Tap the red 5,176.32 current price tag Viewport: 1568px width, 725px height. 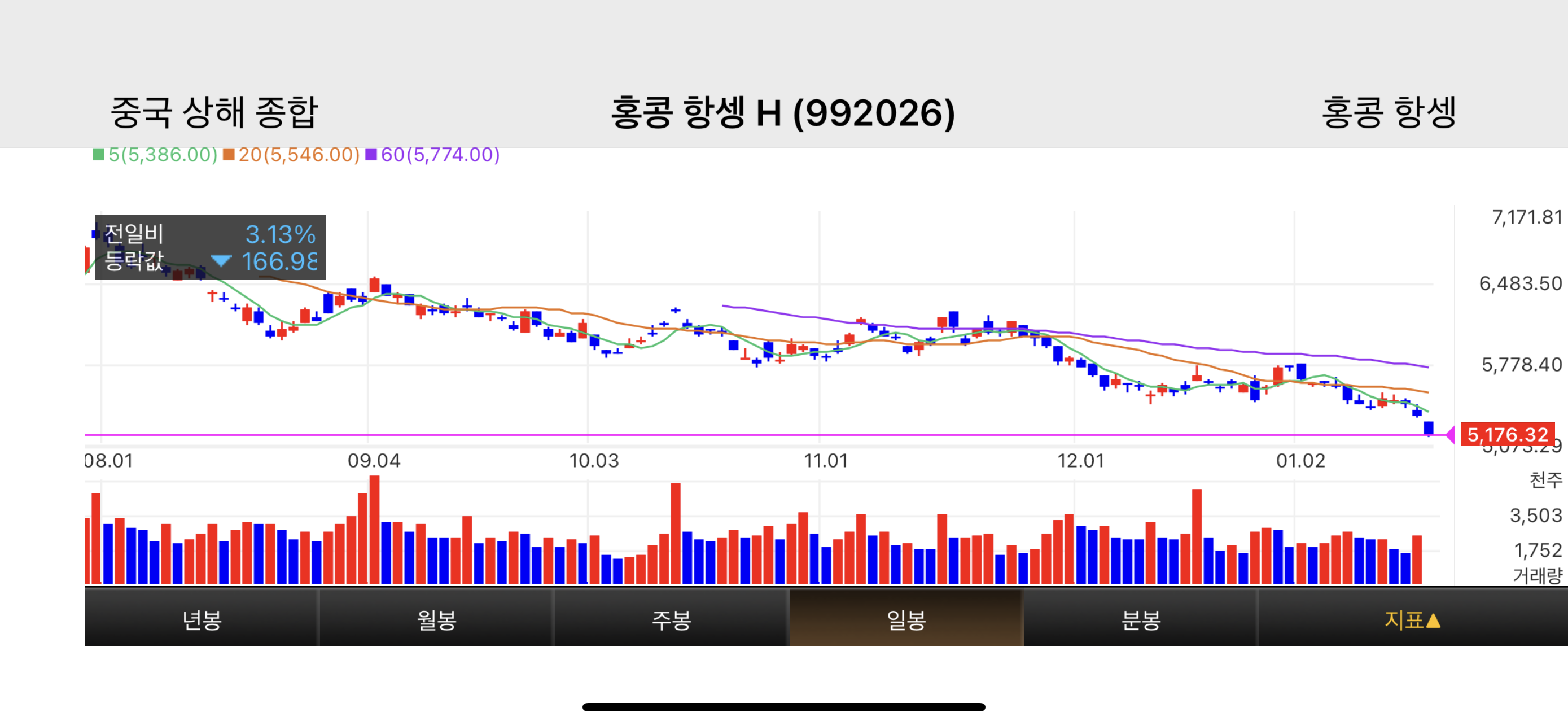1506,435
